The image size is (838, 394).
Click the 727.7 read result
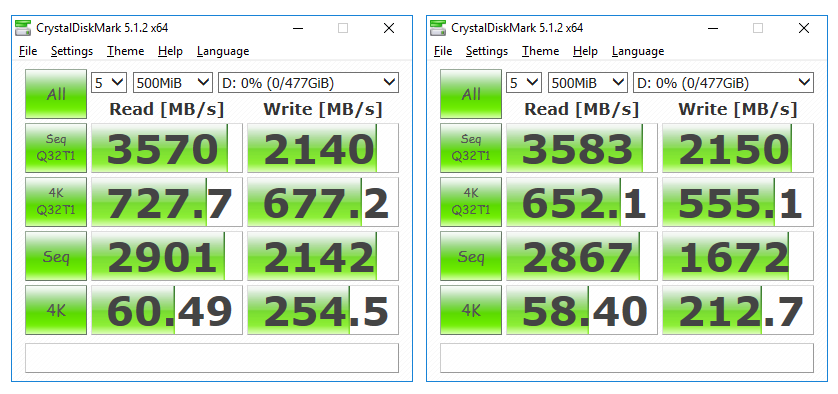167,202
